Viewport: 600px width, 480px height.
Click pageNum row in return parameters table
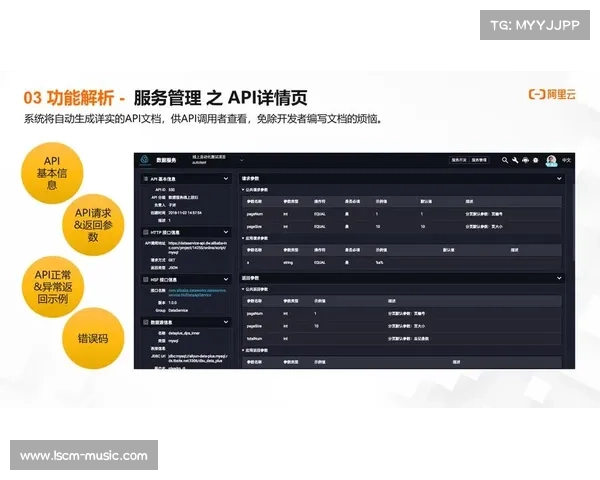(x=402, y=313)
